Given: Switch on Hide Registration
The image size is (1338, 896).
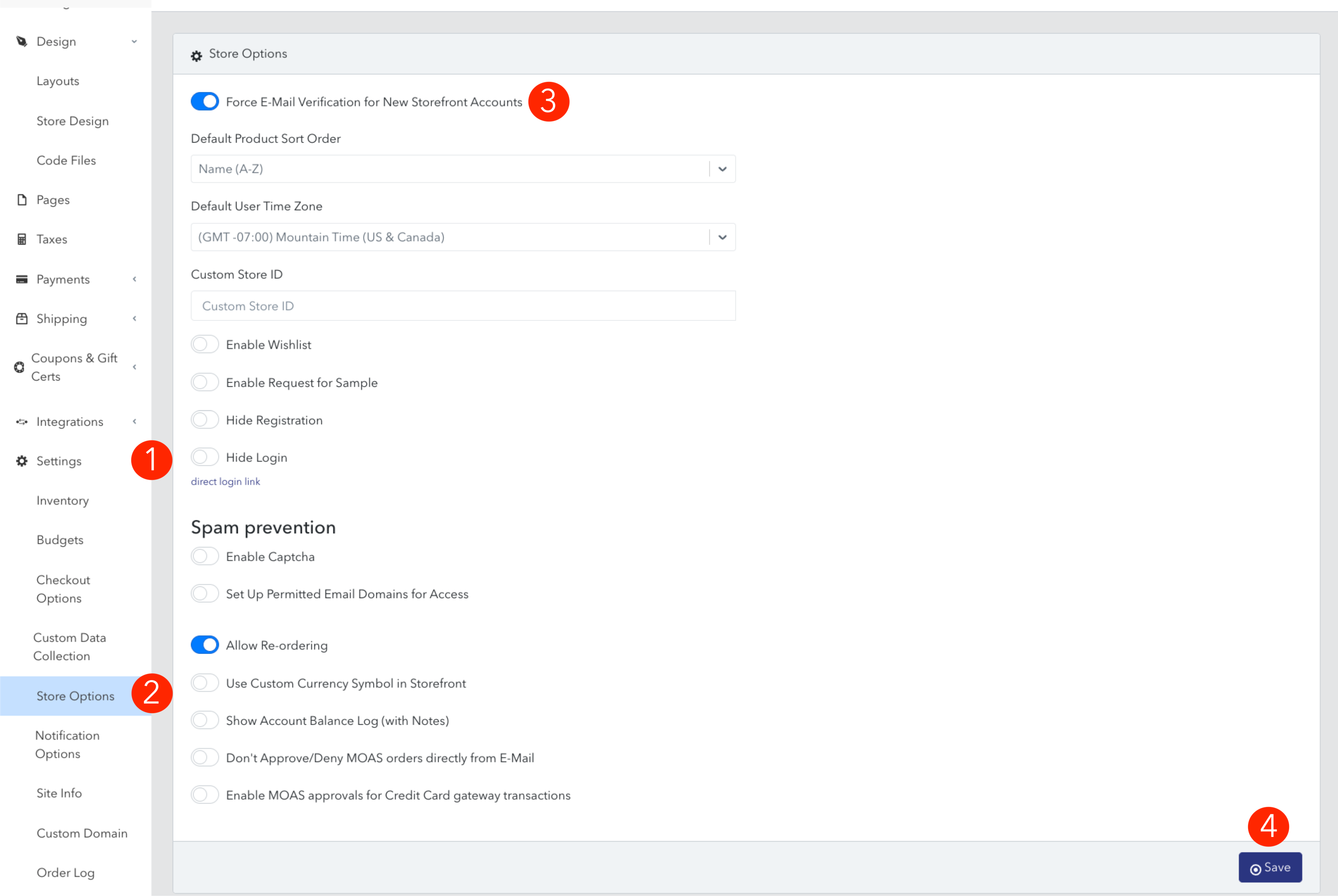Looking at the screenshot, I should (x=205, y=419).
